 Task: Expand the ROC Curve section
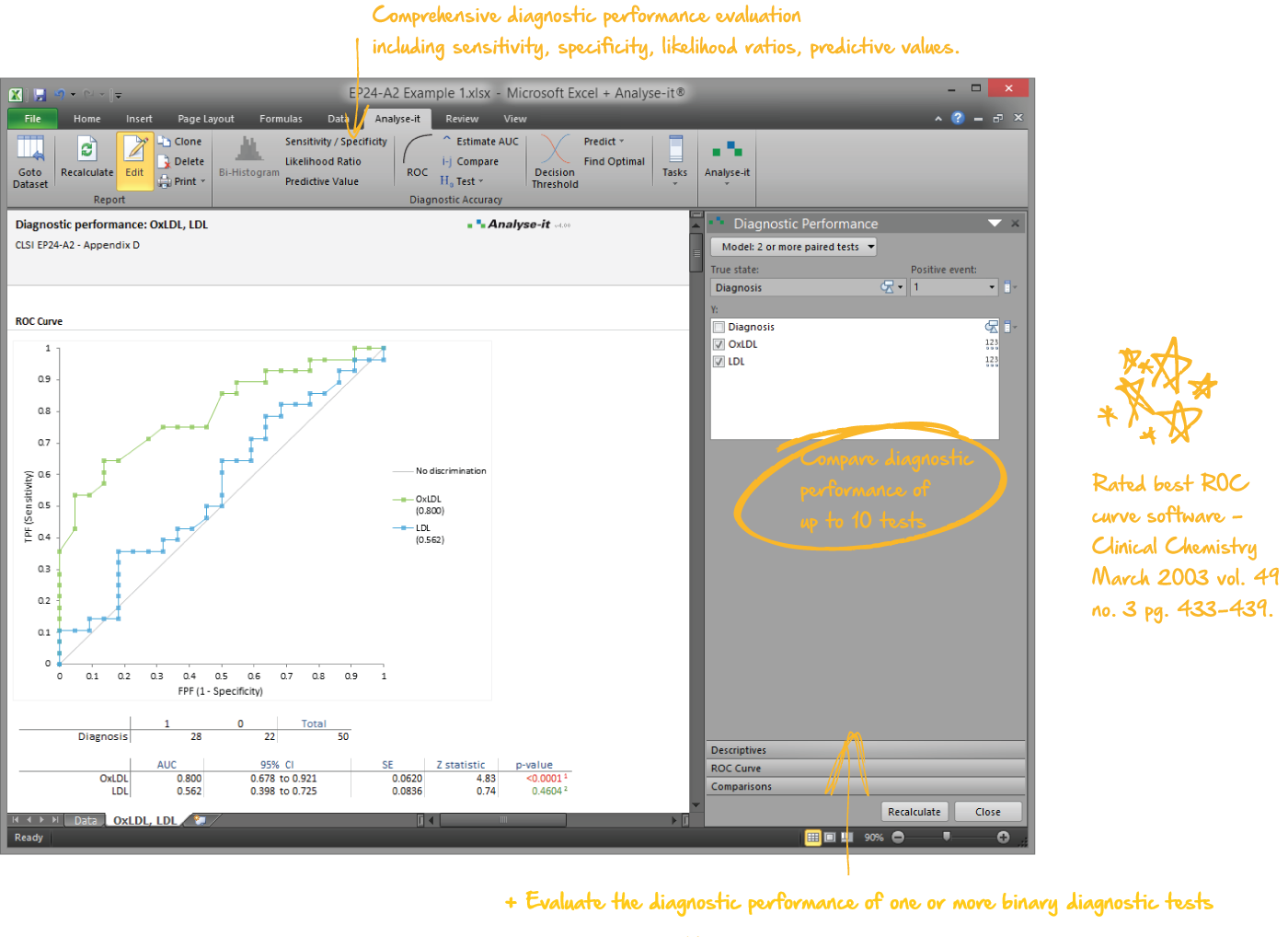point(866,769)
